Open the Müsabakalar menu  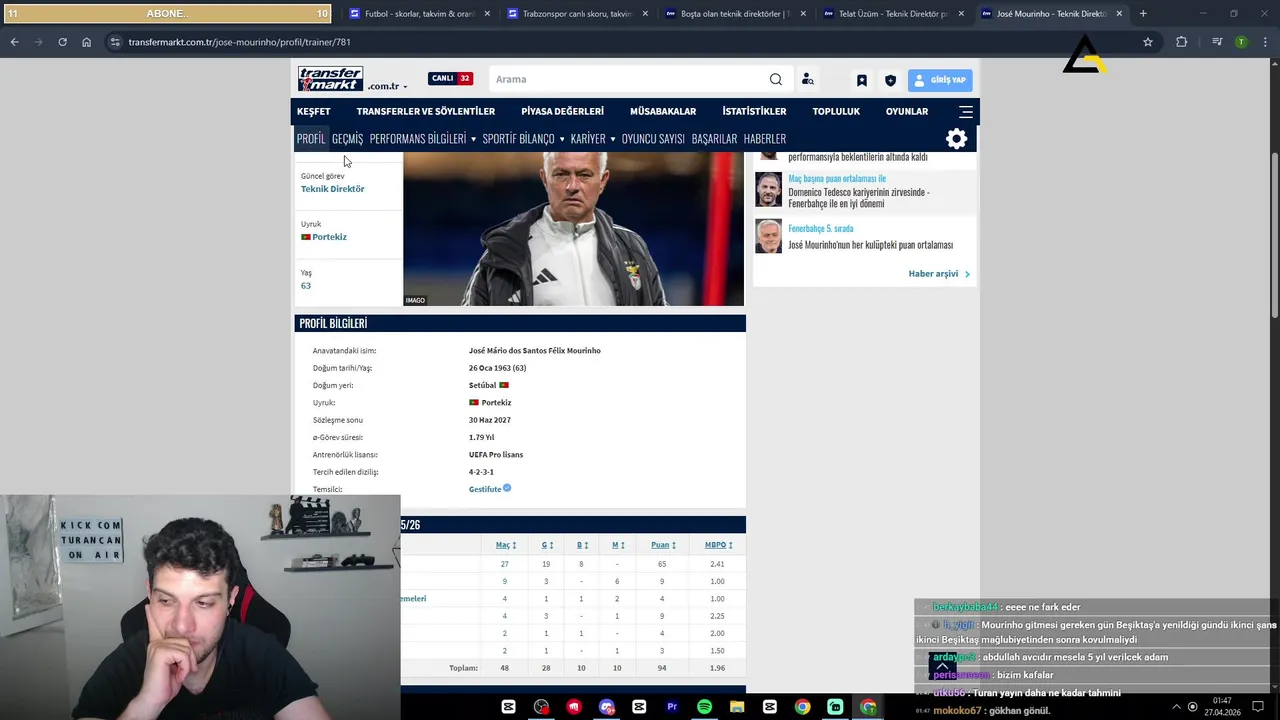click(662, 111)
